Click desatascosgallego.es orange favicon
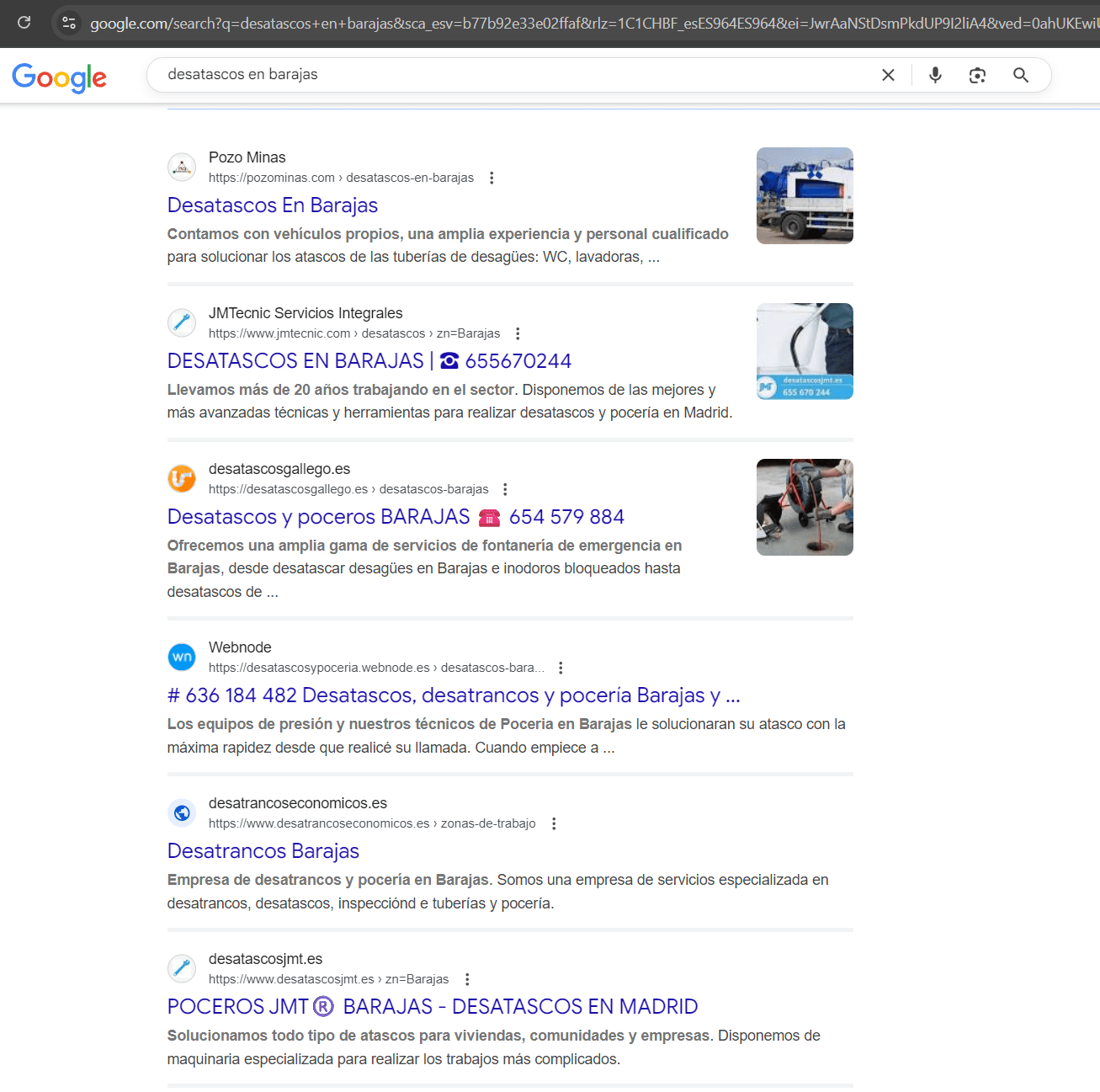The width and height of the screenshot is (1100, 1092). point(182,478)
